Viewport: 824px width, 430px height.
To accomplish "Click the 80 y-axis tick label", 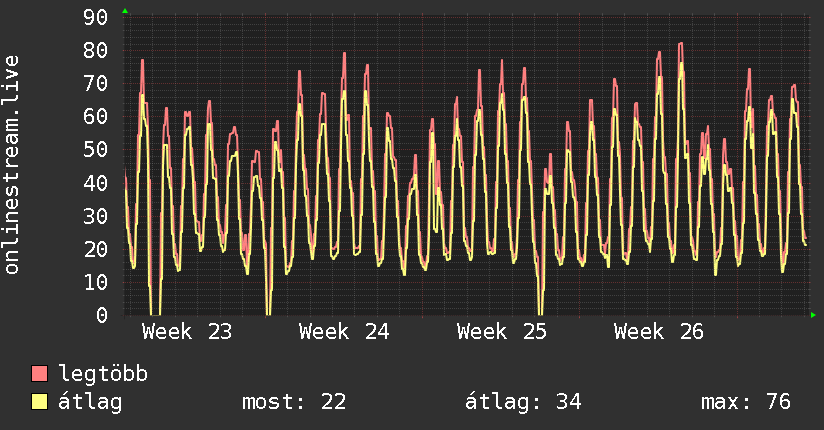I will tap(96, 50).
